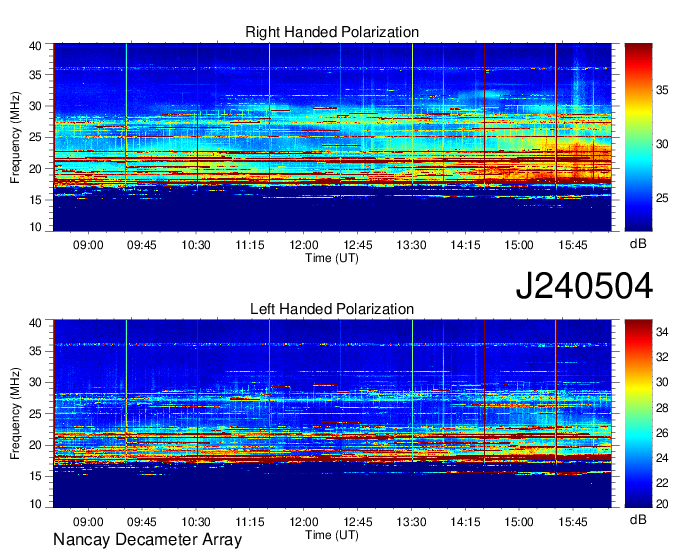Click 40 MHz tick on top plot
The height and width of the screenshot is (552, 680).
point(35,46)
